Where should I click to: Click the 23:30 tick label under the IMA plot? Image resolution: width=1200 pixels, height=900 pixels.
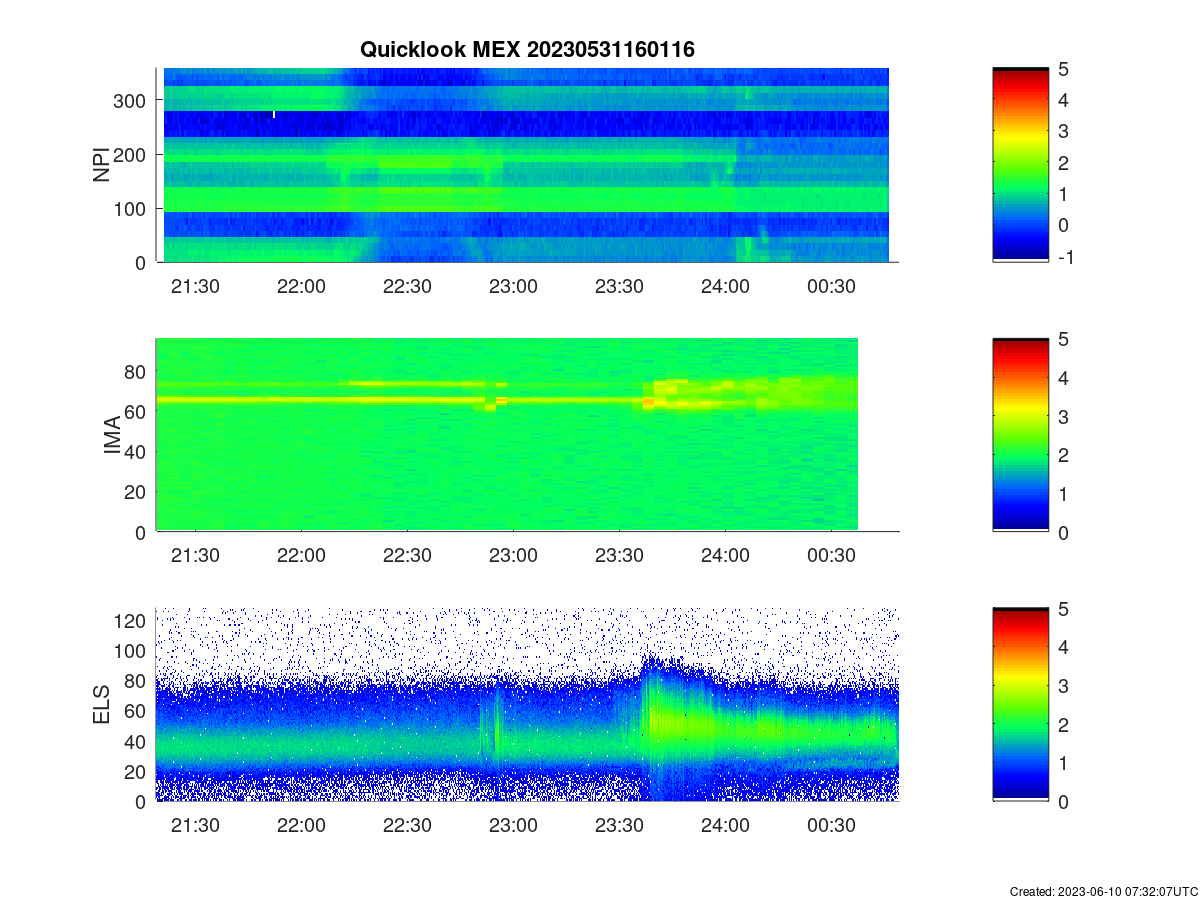click(619, 556)
